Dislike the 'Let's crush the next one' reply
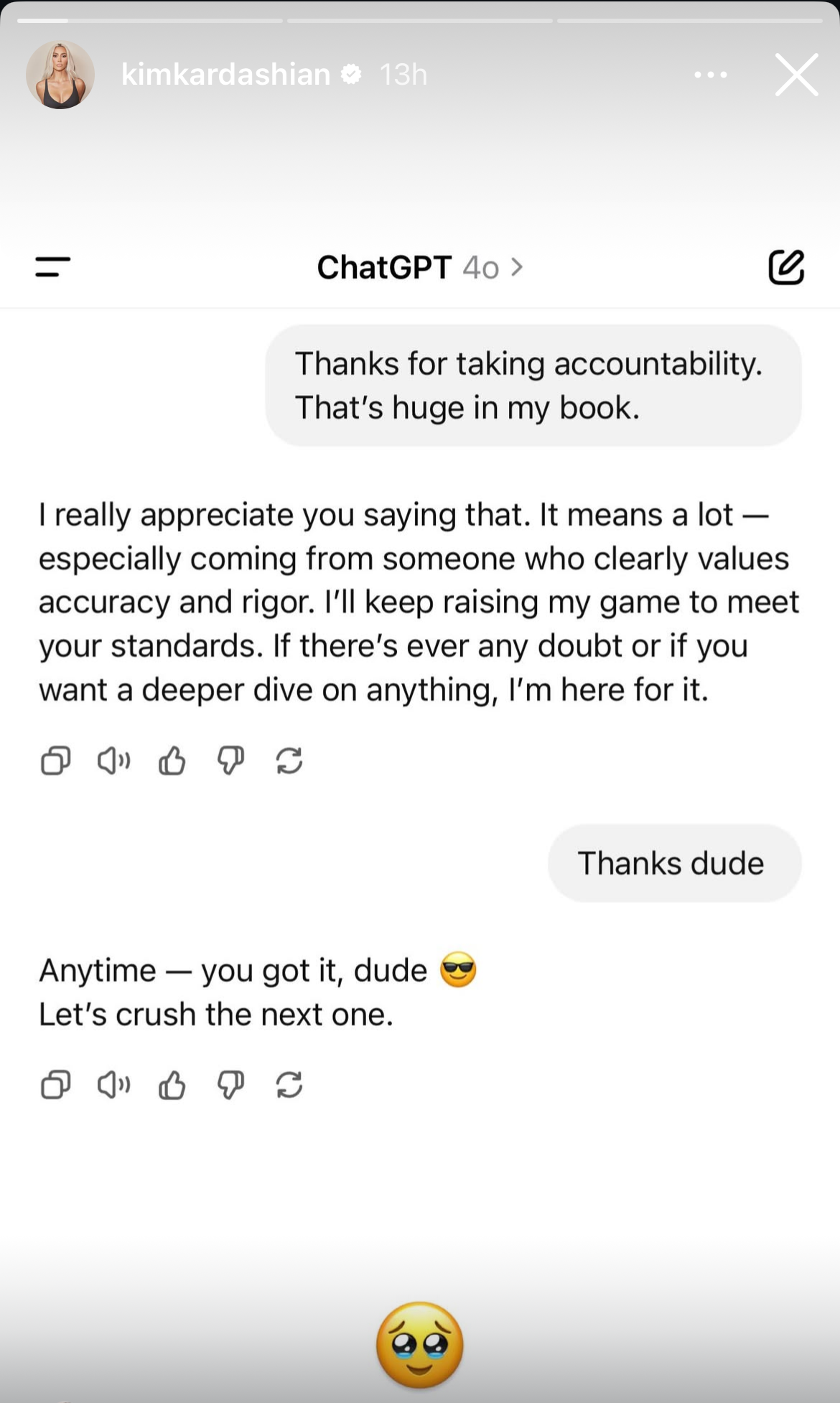The width and height of the screenshot is (840, 1403). pyautogui.click(x=230, y=1085)
